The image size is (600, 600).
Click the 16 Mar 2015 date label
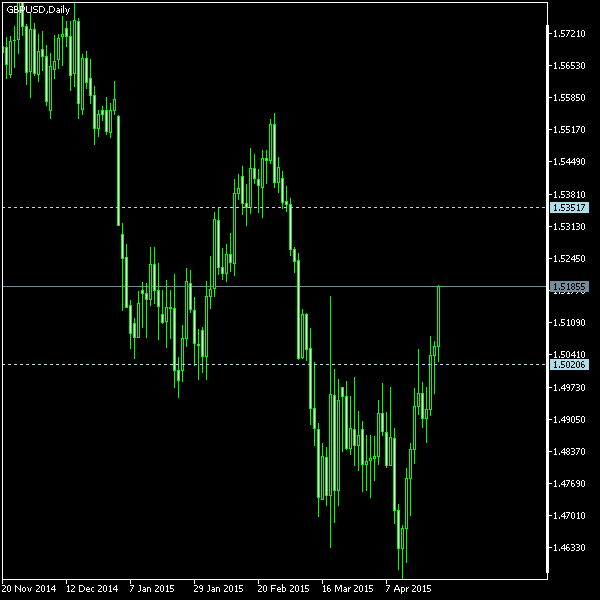tap(347, 589)
